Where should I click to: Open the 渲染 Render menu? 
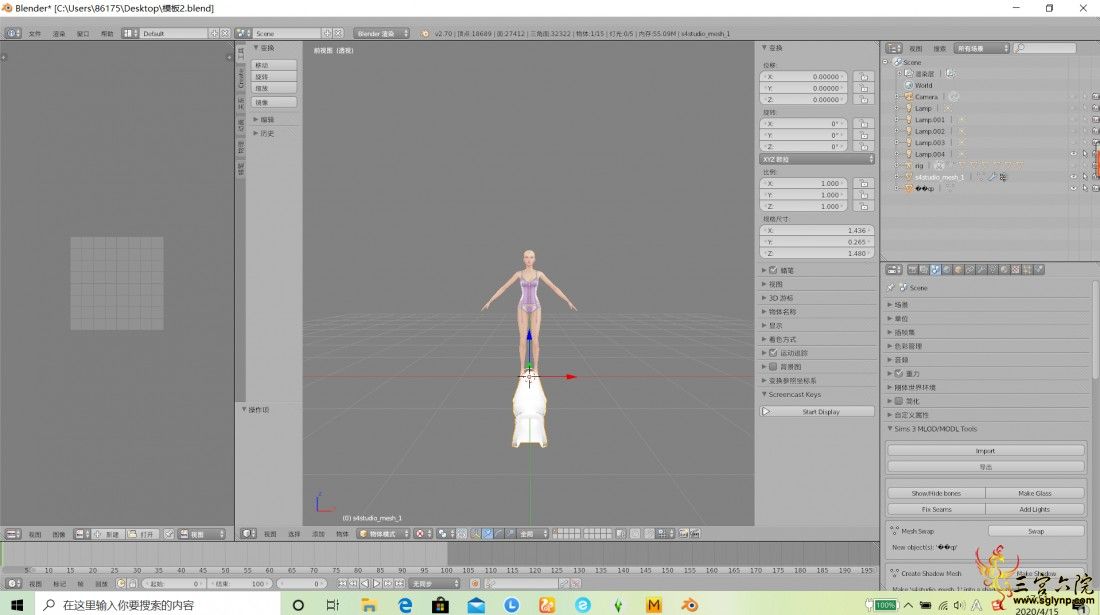tap(59, 34)
